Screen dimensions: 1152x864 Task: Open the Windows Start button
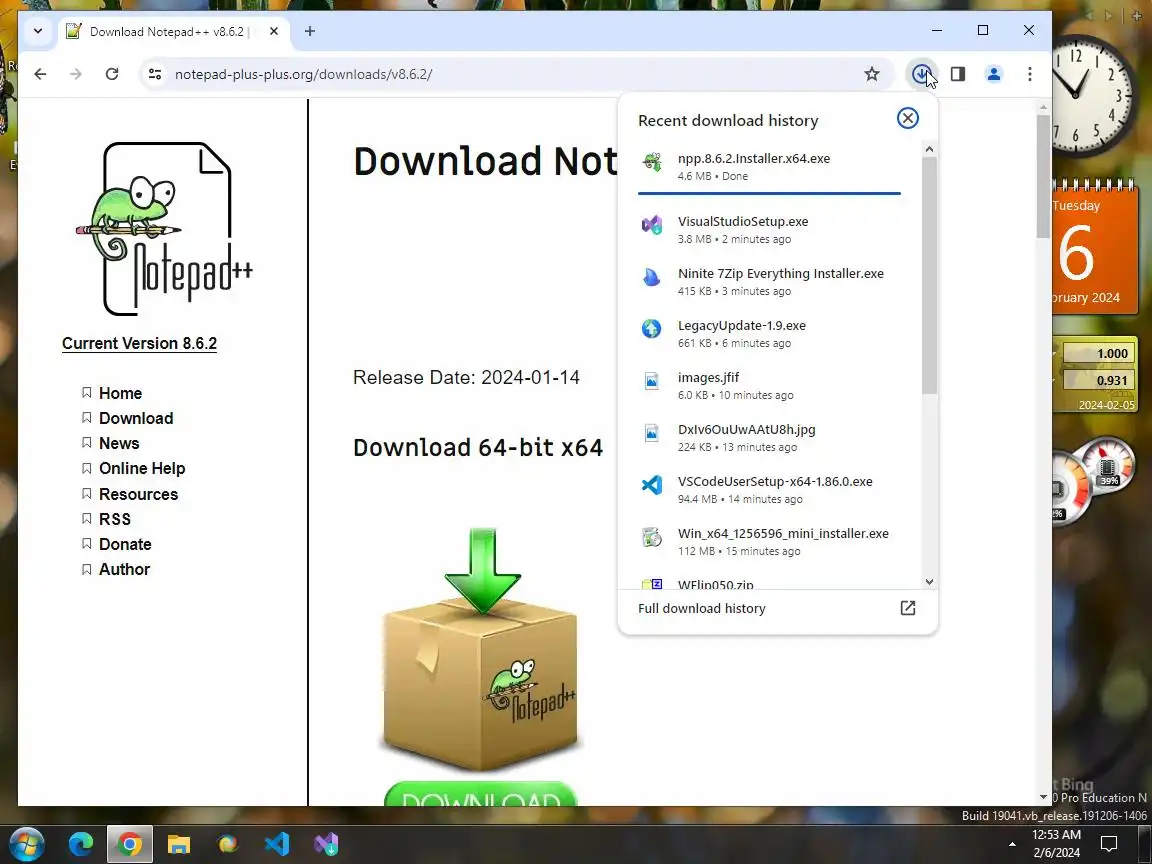26,844
